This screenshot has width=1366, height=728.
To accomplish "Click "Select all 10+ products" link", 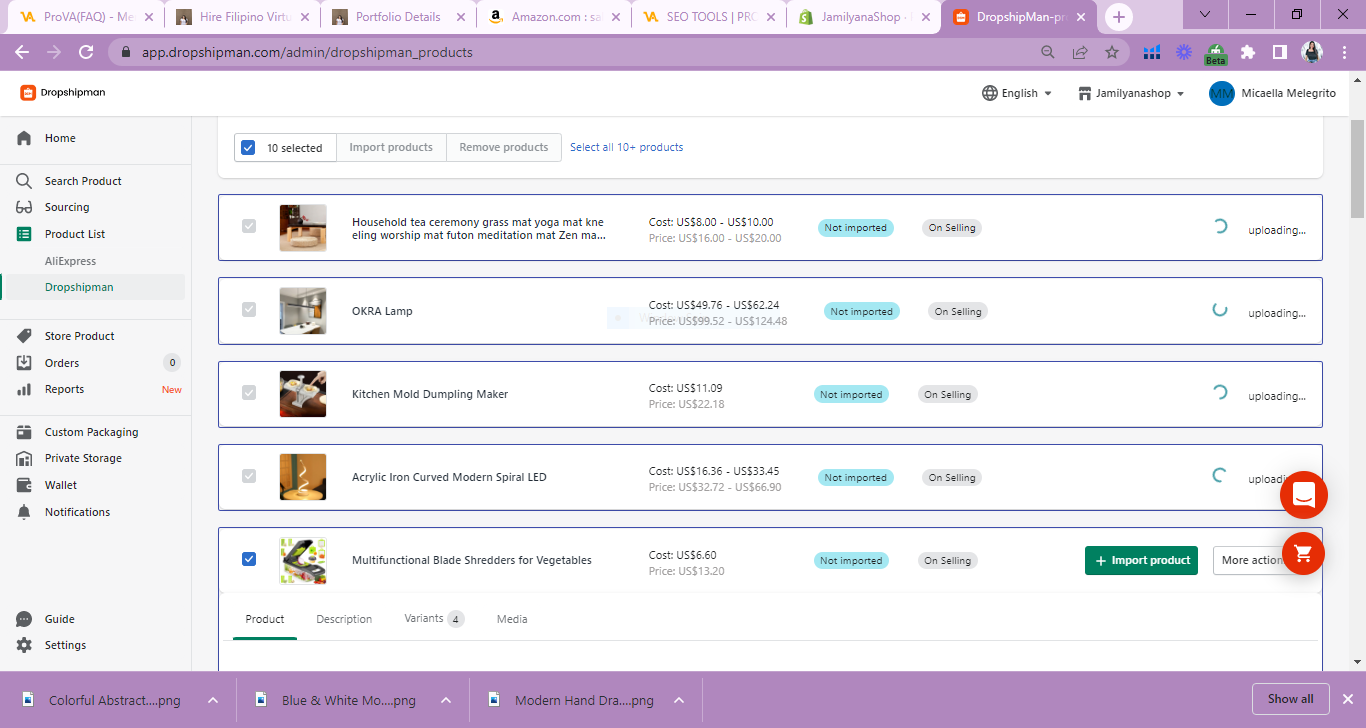I will point(627,147).
